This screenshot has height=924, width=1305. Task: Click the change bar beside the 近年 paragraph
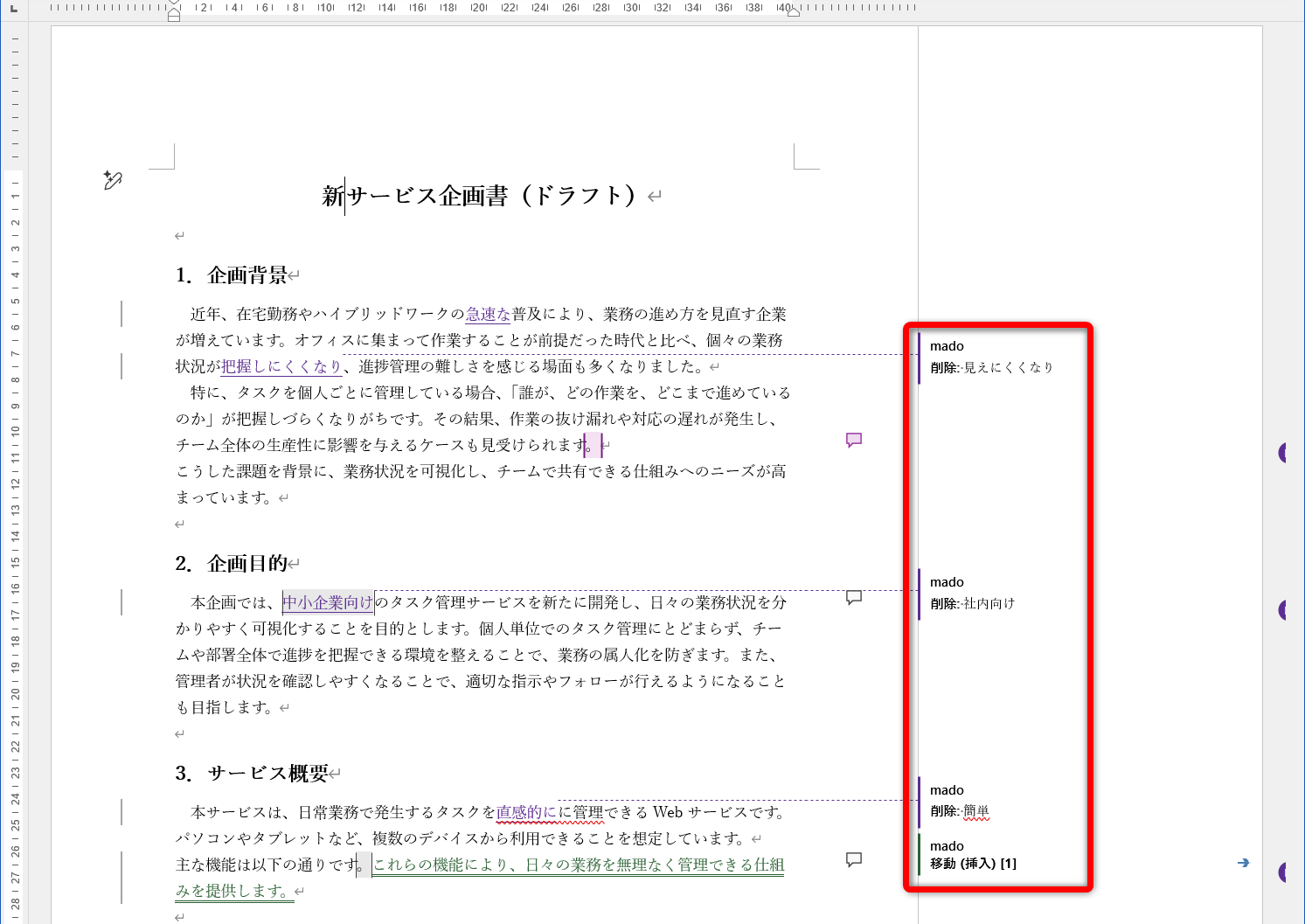tap(121, 313)
